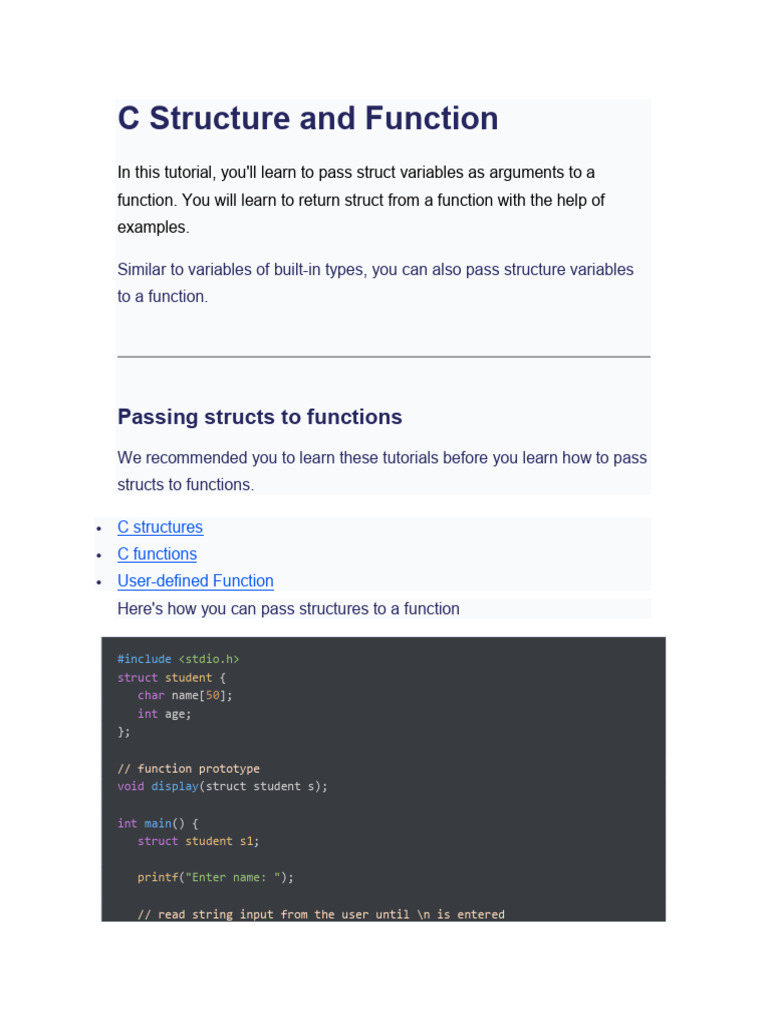Click the "C Structure and Function" title
Viewport: 768px width, 1024px height.
click(x=308, y=119)
